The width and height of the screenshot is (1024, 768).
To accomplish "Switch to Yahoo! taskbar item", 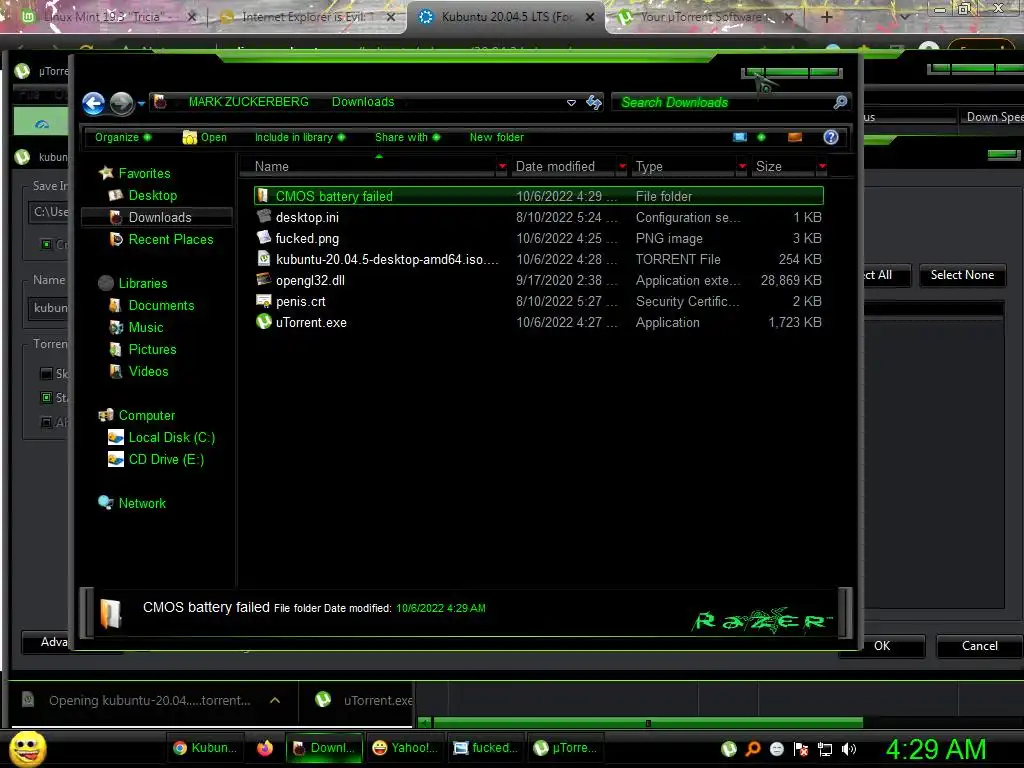I will tap(405, 748).
